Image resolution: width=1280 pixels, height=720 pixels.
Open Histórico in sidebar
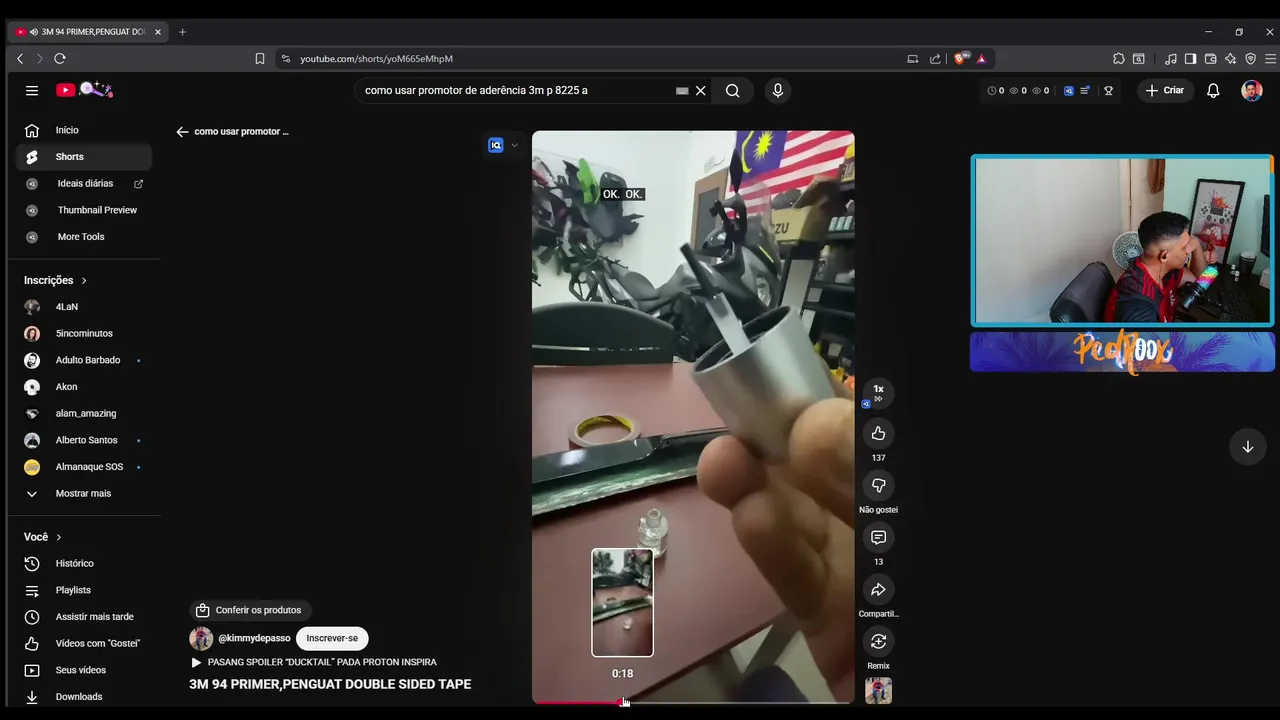tap(84, 563)
